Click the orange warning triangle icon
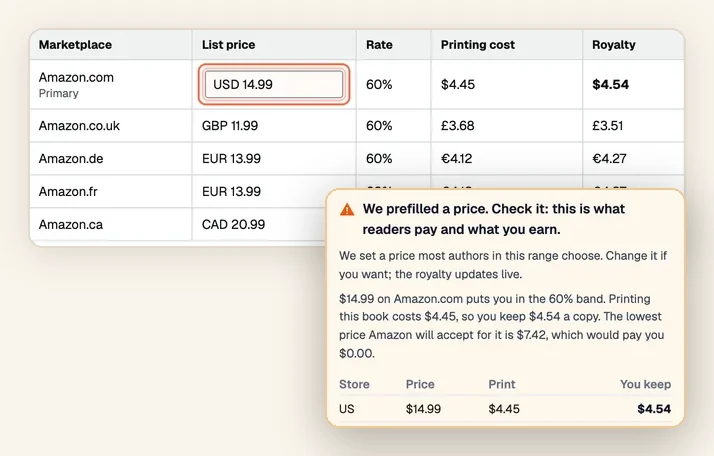The image size is (714, 456). pyautogui.click(x=347, y=210)
